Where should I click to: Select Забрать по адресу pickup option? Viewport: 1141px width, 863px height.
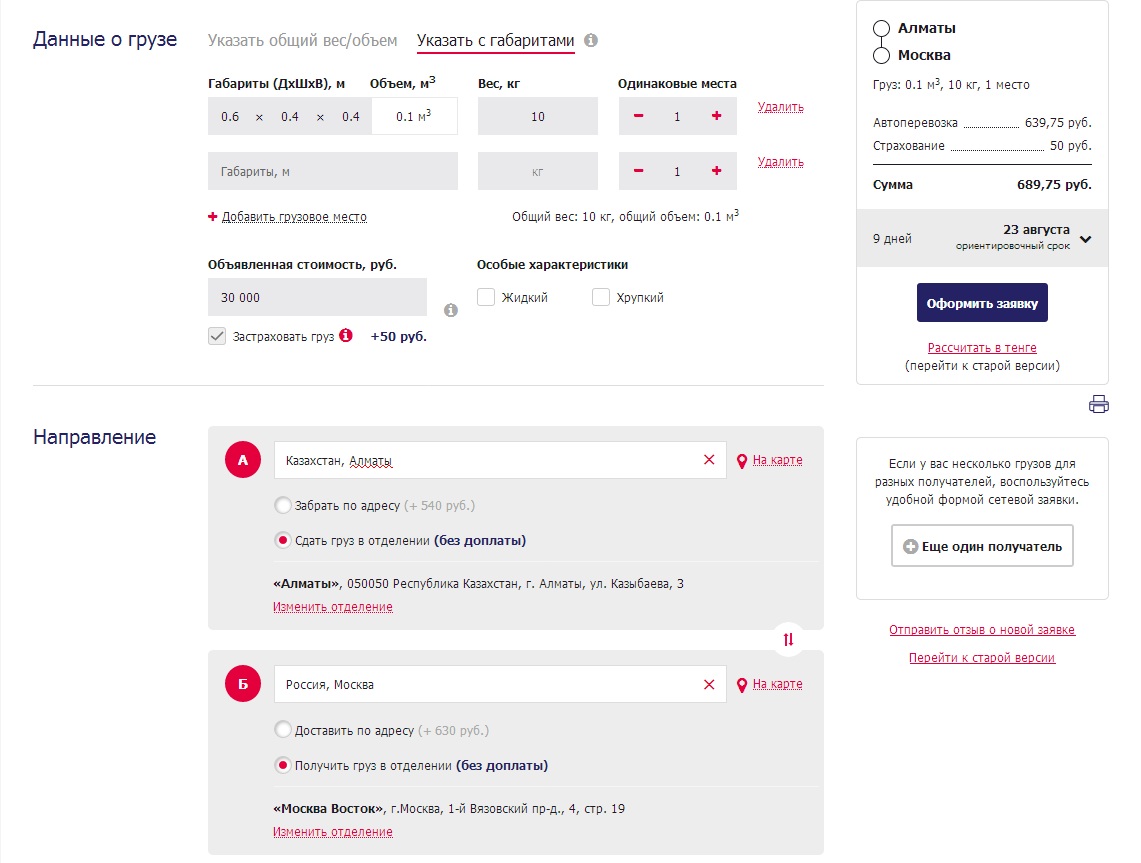(283, 505)
